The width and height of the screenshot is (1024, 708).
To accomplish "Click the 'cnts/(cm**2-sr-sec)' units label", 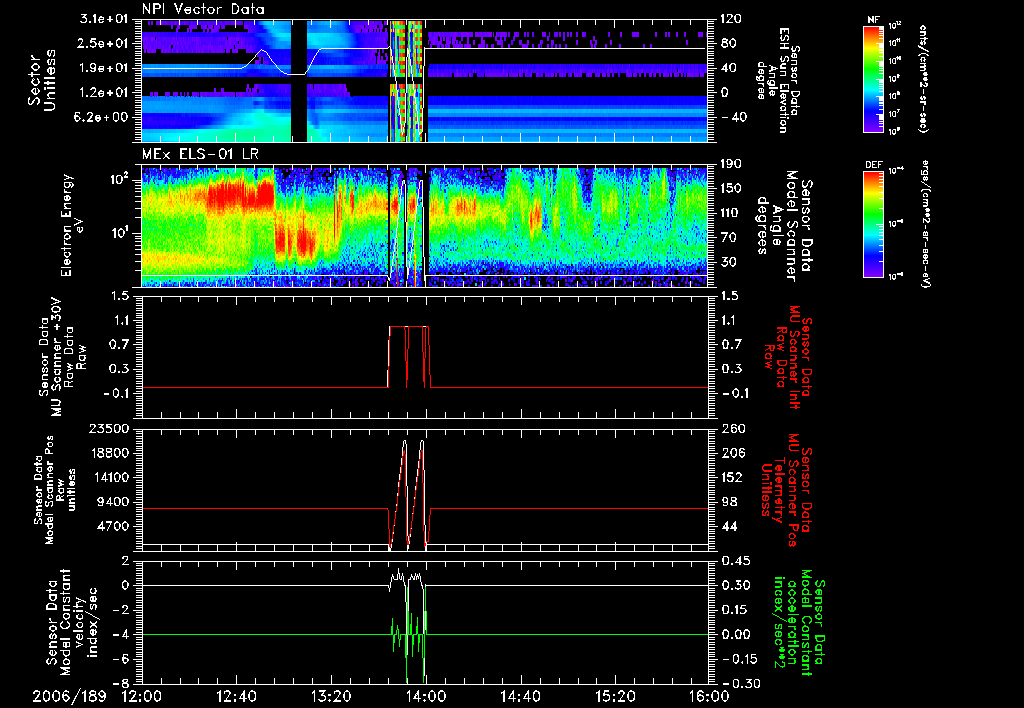I will coord(923,78).
